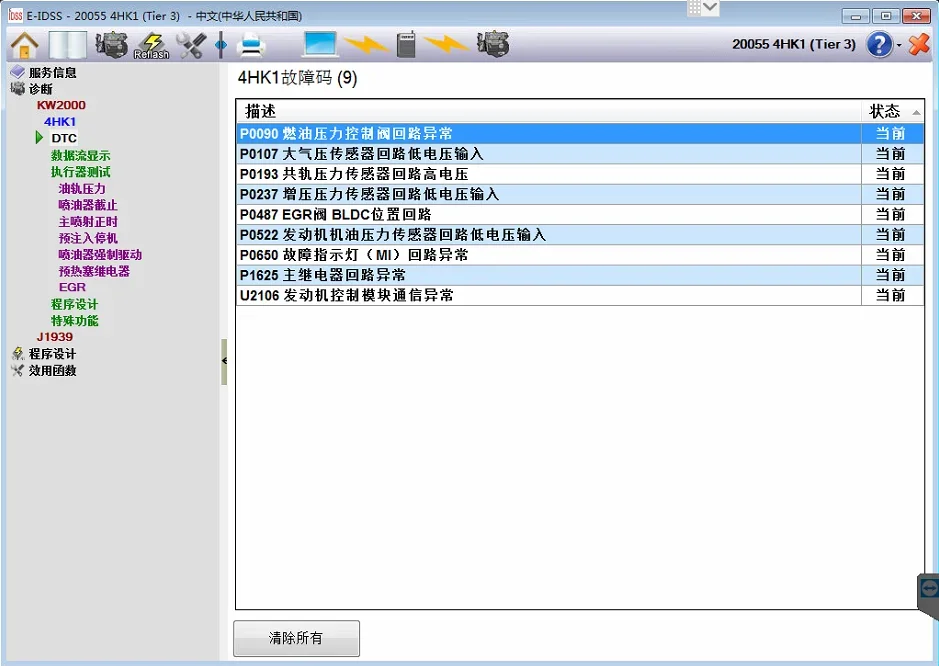Select the 诊断 tree node

click(x=41, y=89)
